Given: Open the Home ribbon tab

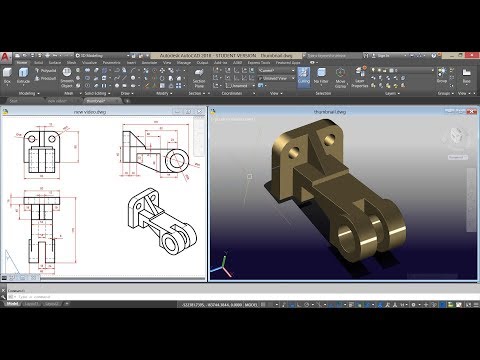Looking at the screenshot, I should 22,63.
